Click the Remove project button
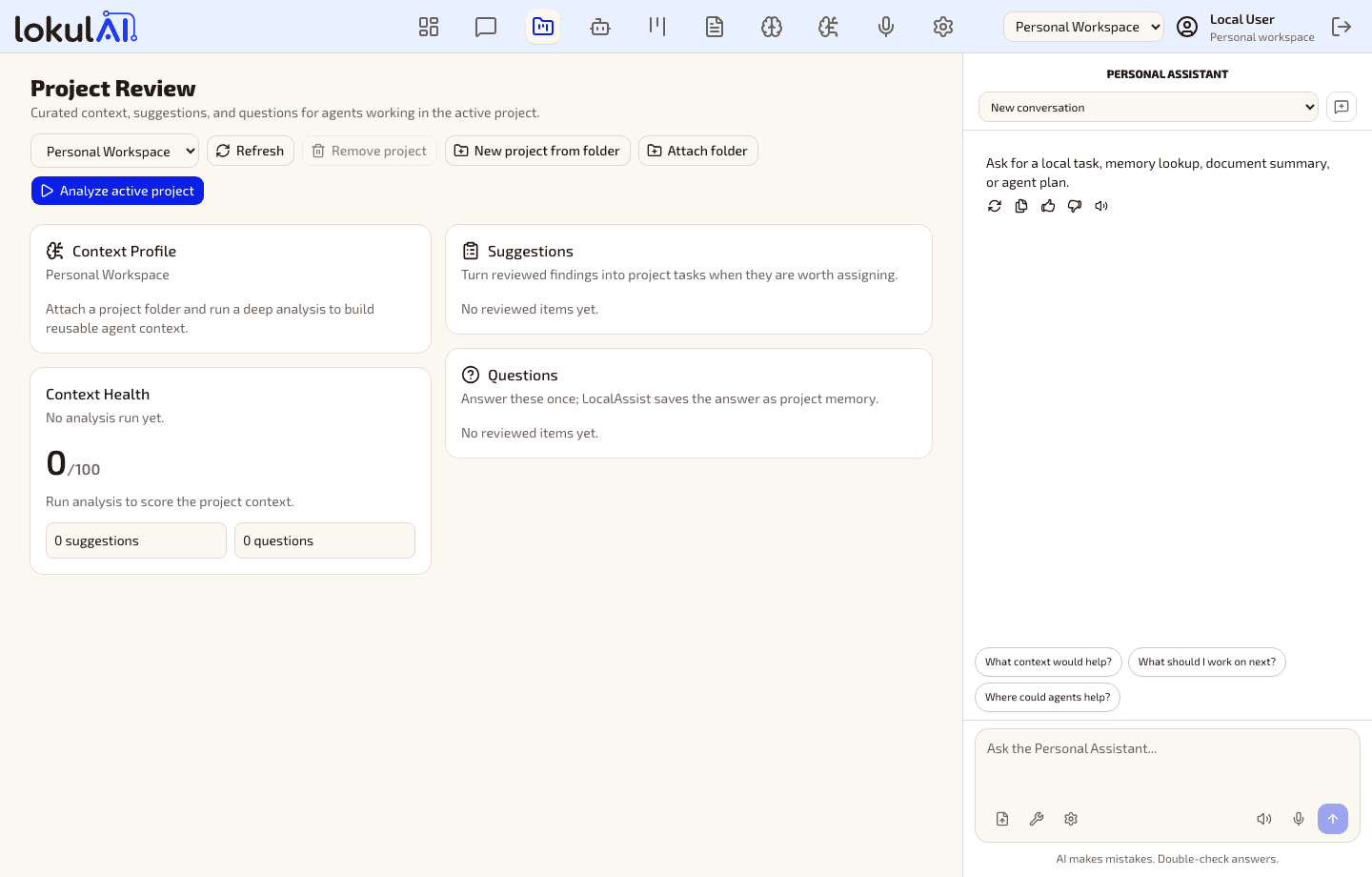The image size is (1372, 877). [370, 151]
